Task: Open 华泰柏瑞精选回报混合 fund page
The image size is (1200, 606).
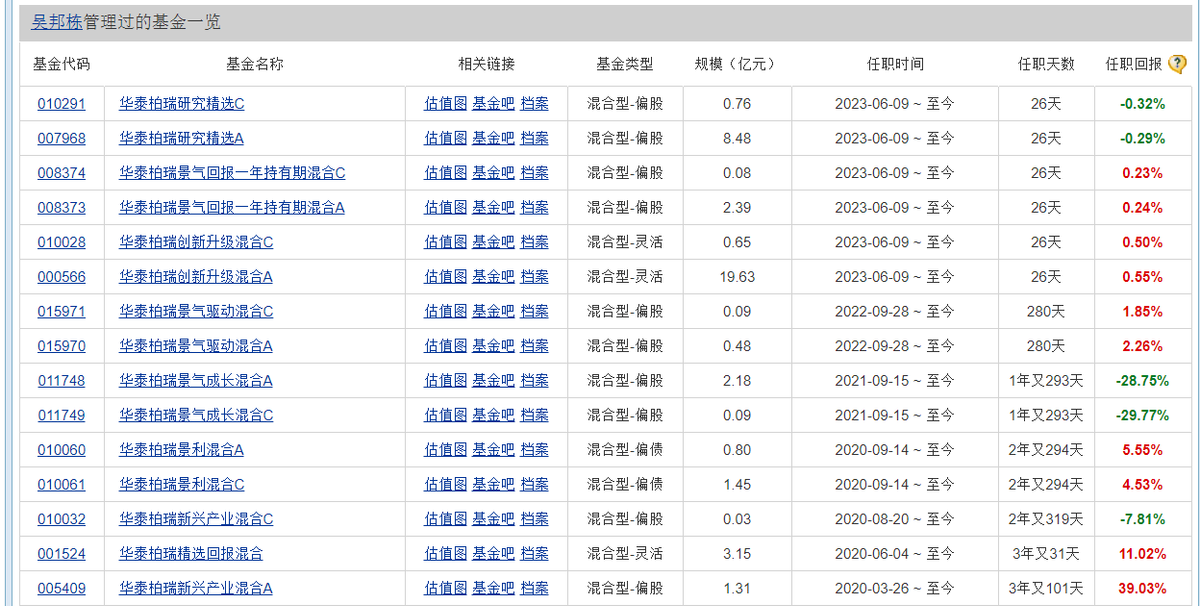Action: [191, 554]
